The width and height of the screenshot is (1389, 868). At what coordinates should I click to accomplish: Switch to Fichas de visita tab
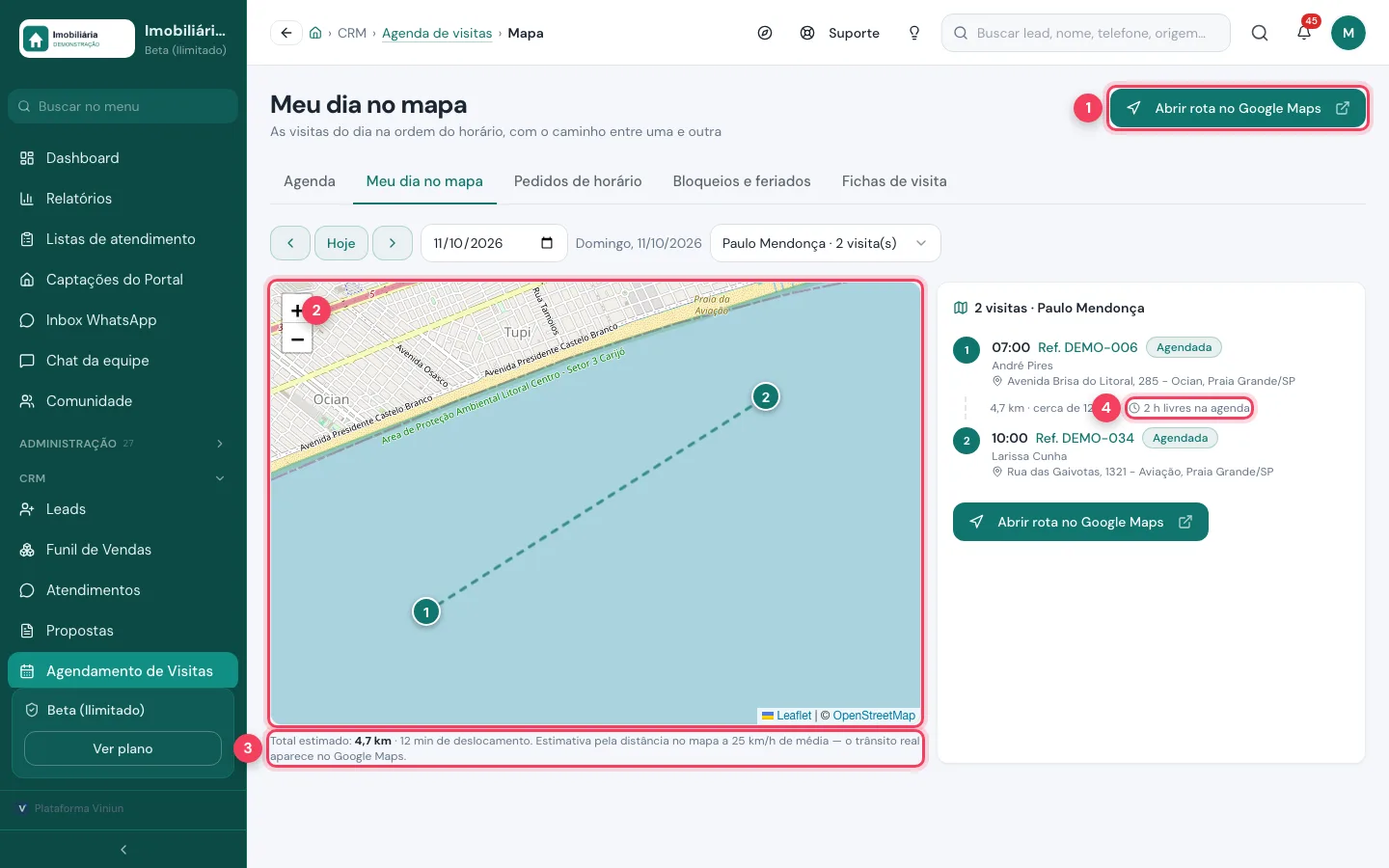click(894, 181)
